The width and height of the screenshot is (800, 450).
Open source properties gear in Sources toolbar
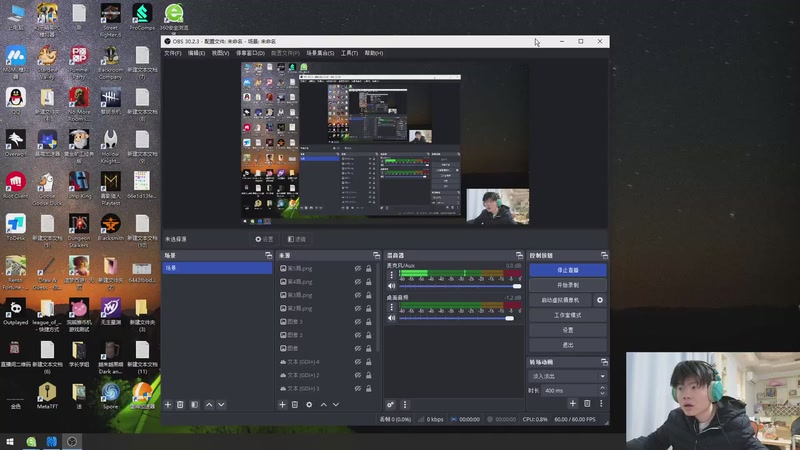point(309,405)
